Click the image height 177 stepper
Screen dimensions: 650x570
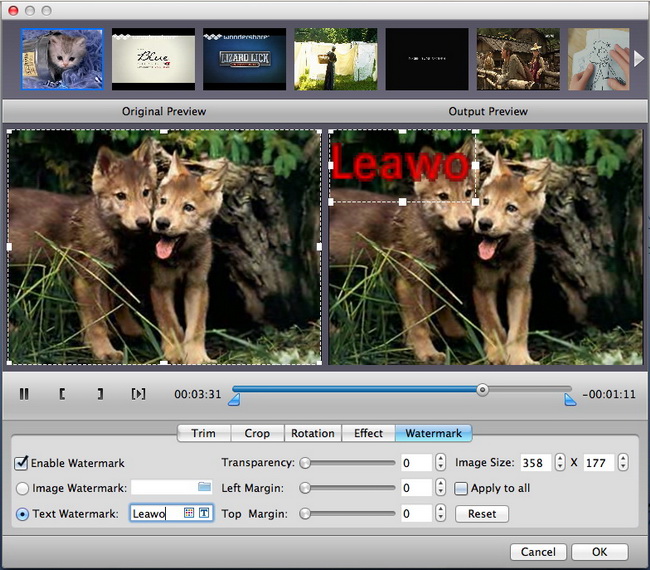[623, 462]
